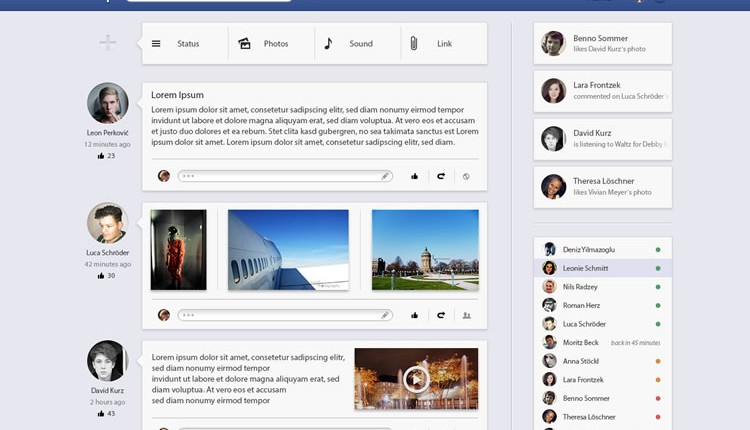Open Benno Sommer's like notification
This screenshot has width=750, height=430.
click(x=602, y=43)
